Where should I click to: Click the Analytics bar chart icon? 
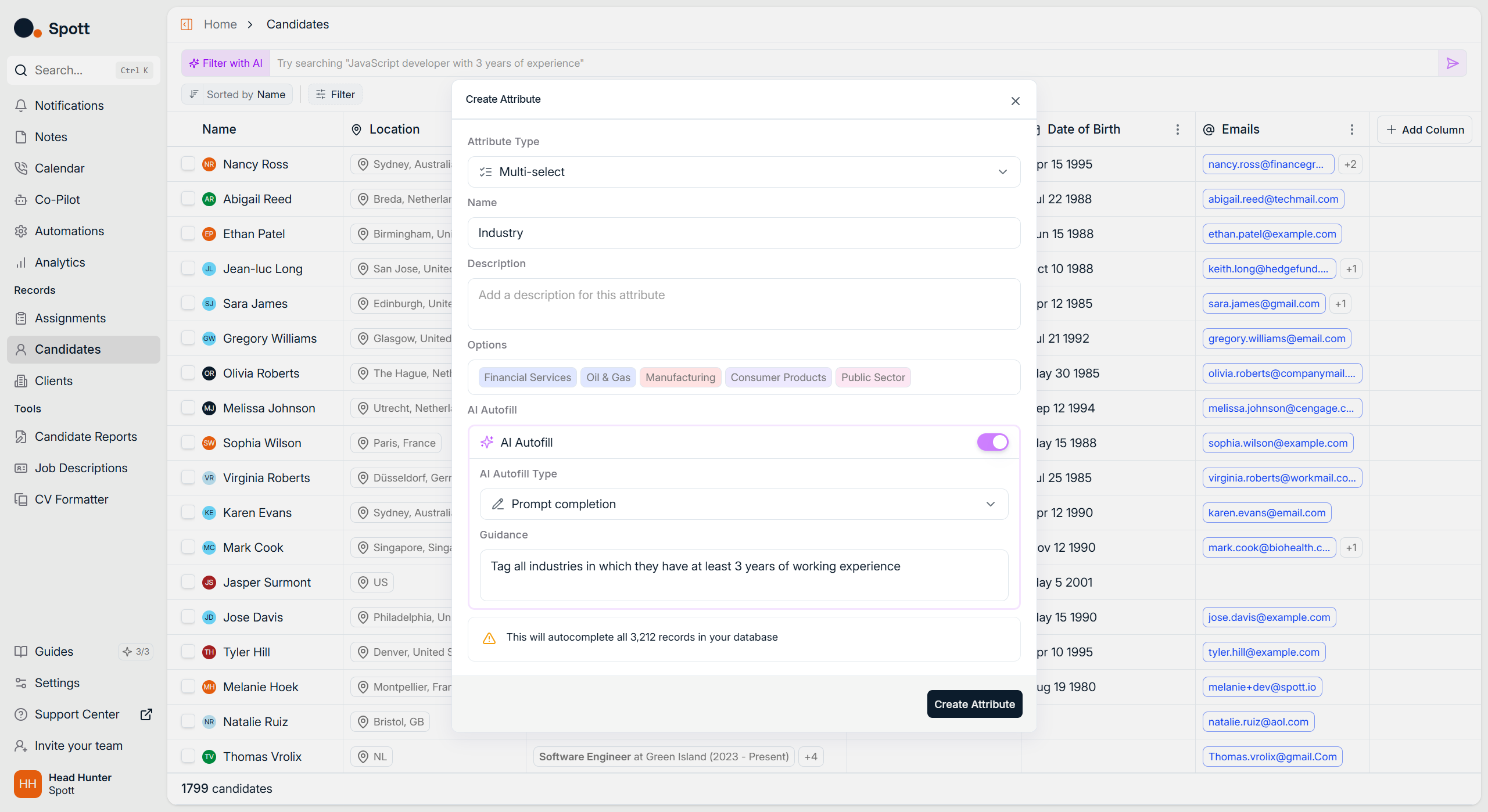pyautogui.click(x=21, y=263)
